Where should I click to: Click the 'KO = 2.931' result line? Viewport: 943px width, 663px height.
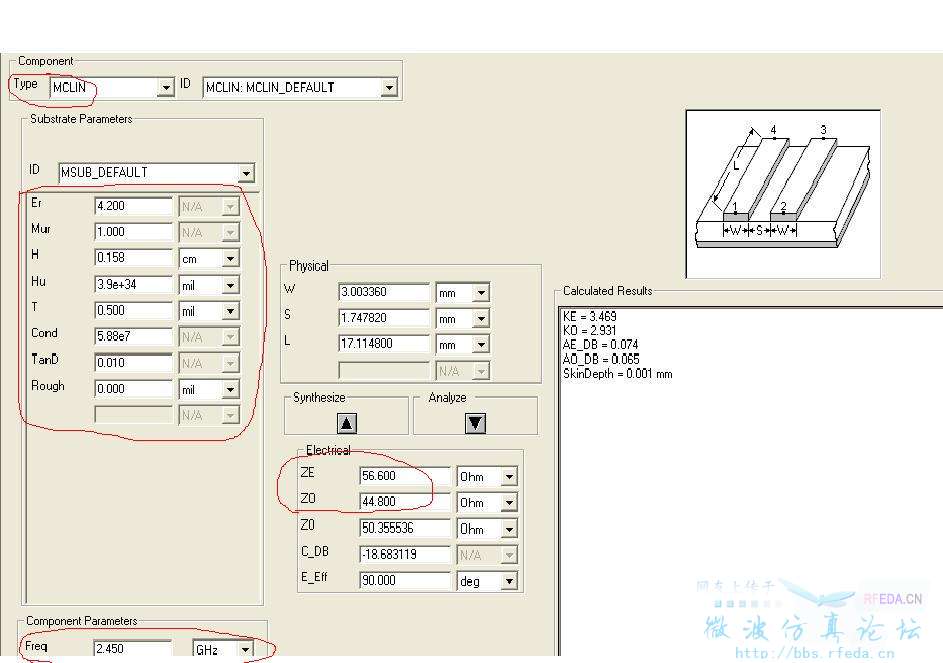pos(589,330)
